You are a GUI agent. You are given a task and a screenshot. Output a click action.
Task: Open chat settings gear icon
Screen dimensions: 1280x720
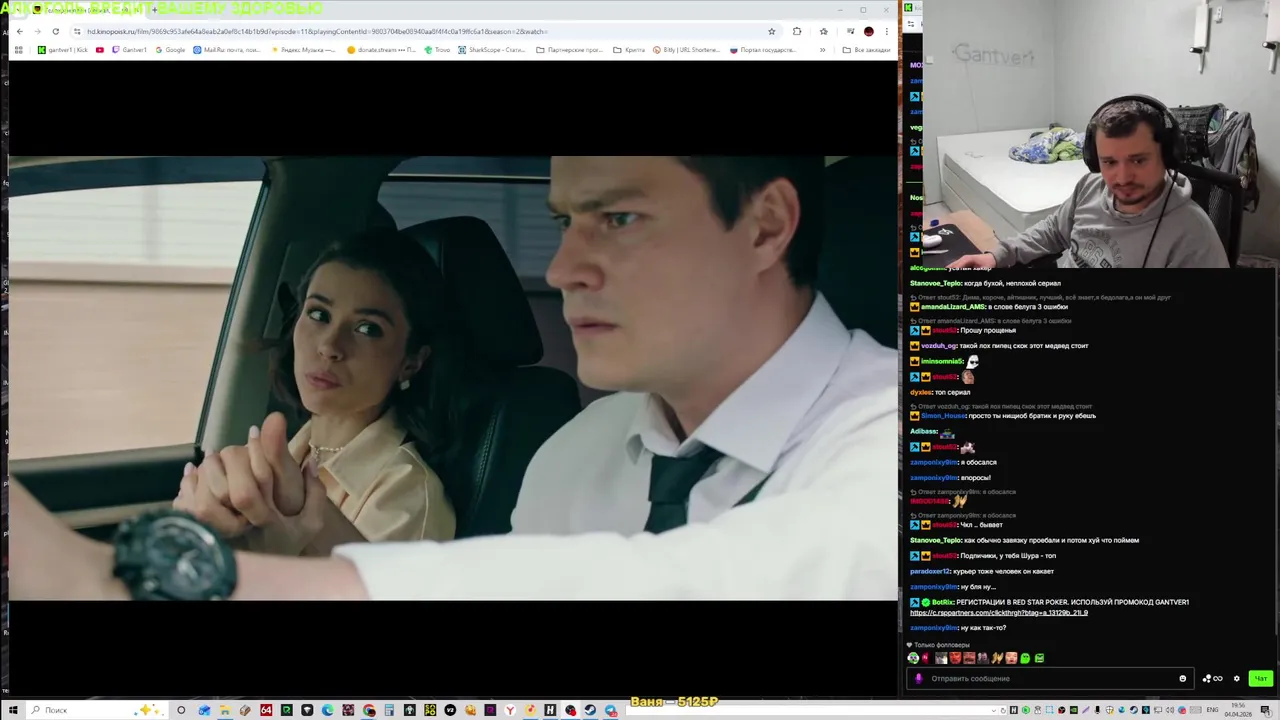pos(1236,678)
